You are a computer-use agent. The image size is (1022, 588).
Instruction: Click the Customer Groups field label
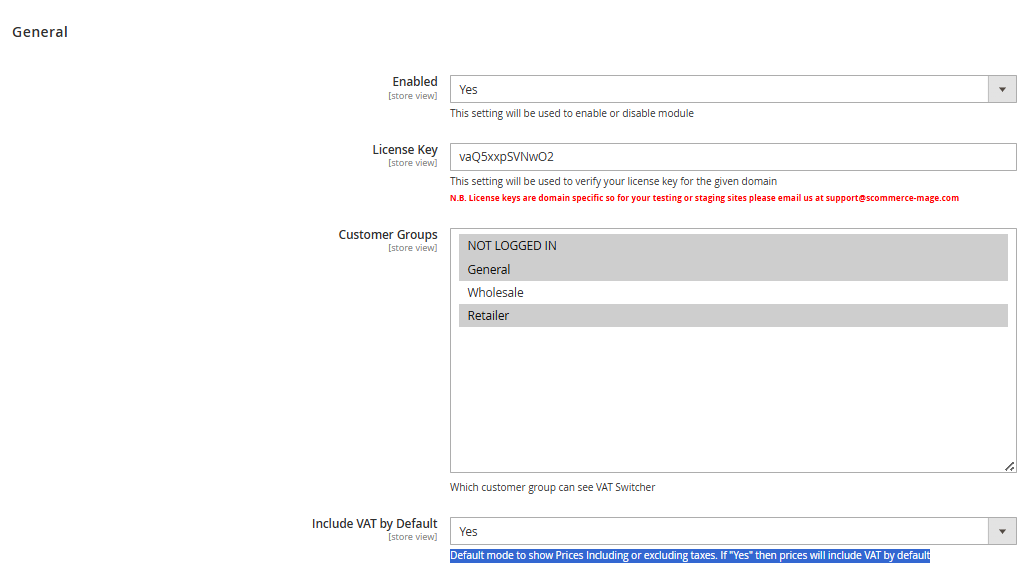point(387,235)
